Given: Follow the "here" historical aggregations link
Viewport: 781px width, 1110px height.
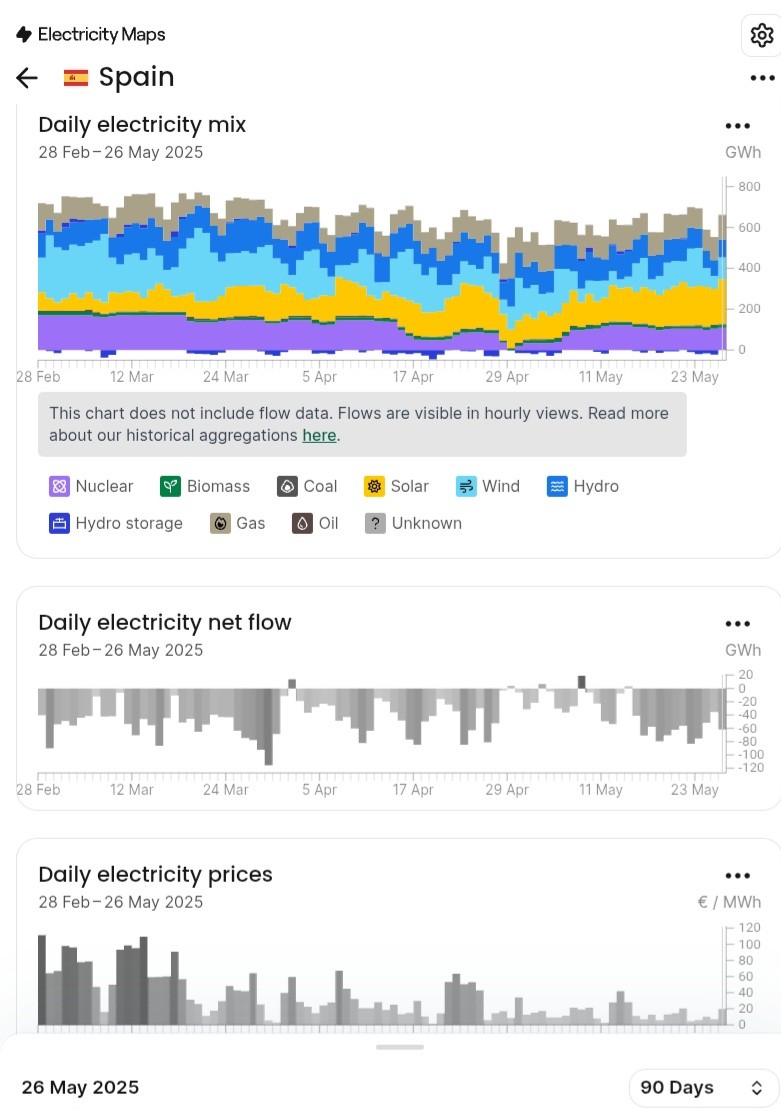Looking at the screenshot, I should (x=319, y=436).
